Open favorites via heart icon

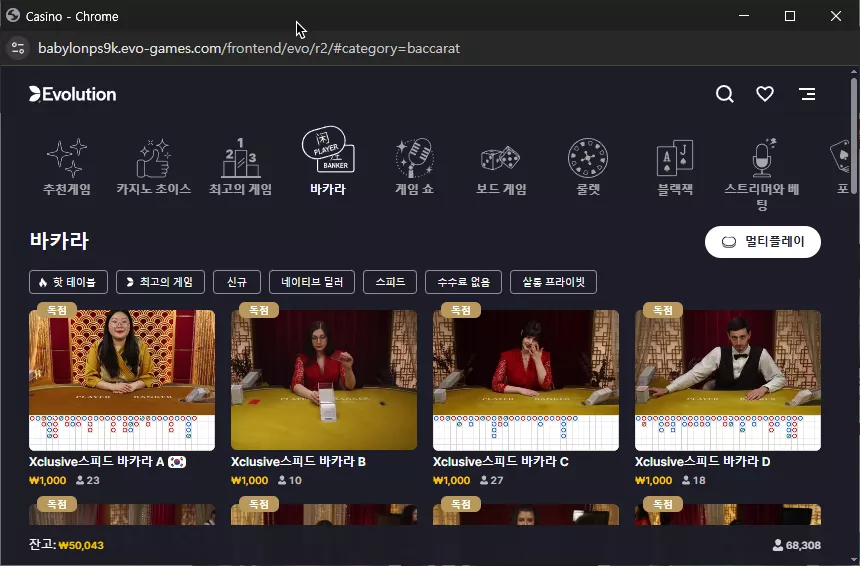tap(765, 94)
